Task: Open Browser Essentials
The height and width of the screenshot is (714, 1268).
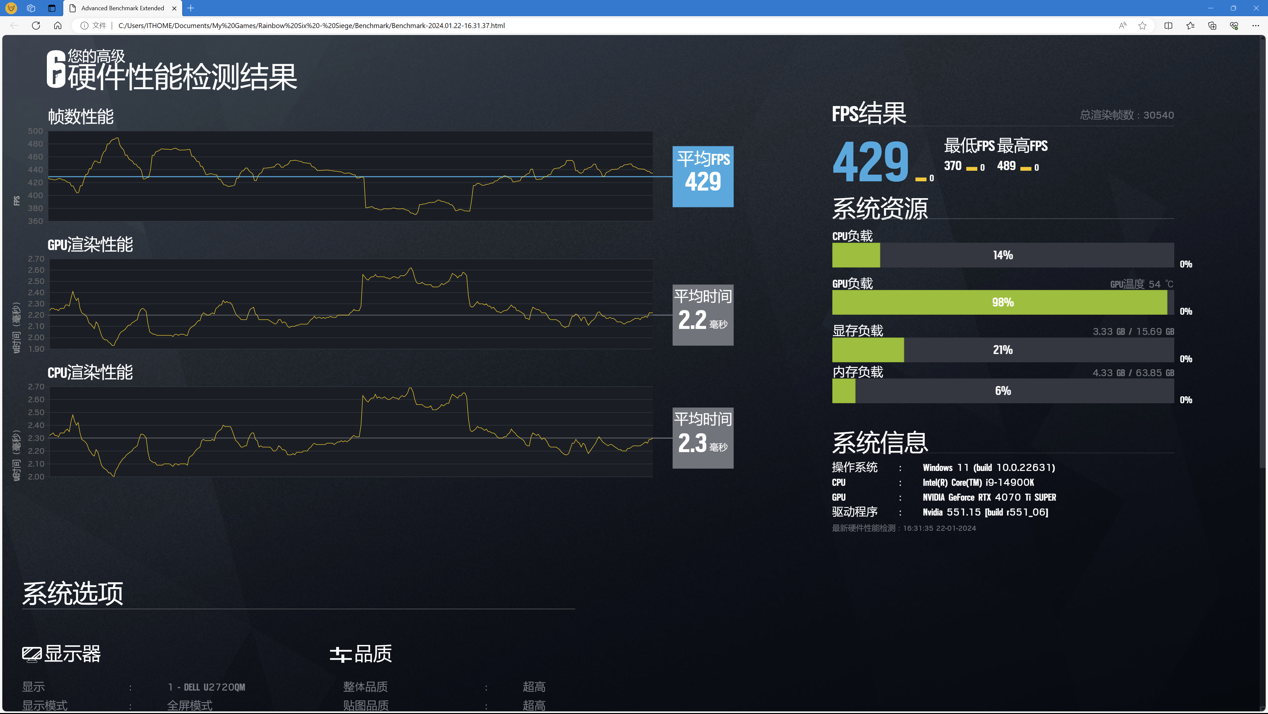Action: click(x=1234, y=25)
